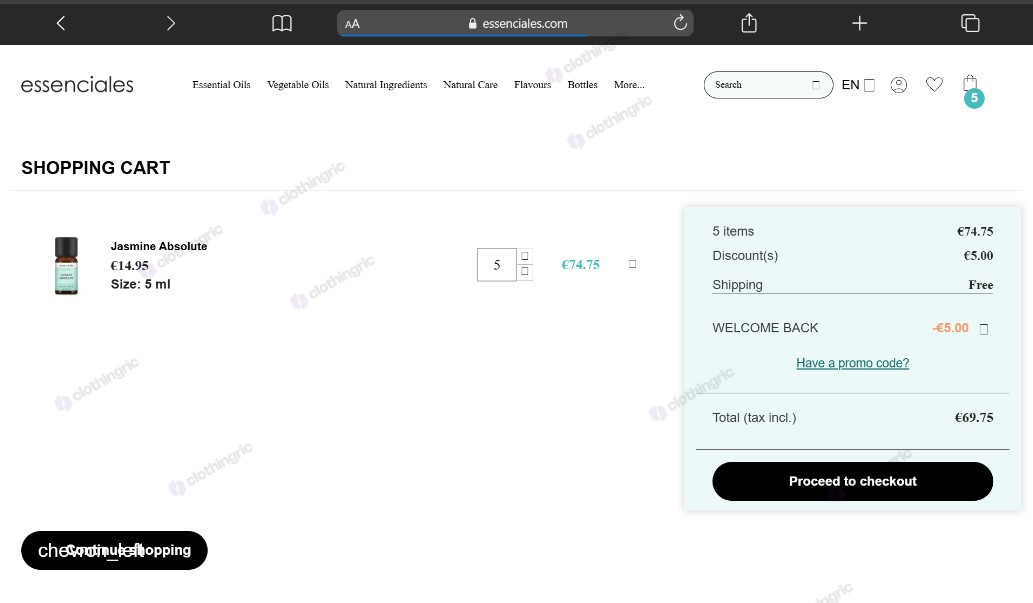Screen dimensions: 1033x603
Task: Open the Essential Oils menu
Action: coord(221,84)
